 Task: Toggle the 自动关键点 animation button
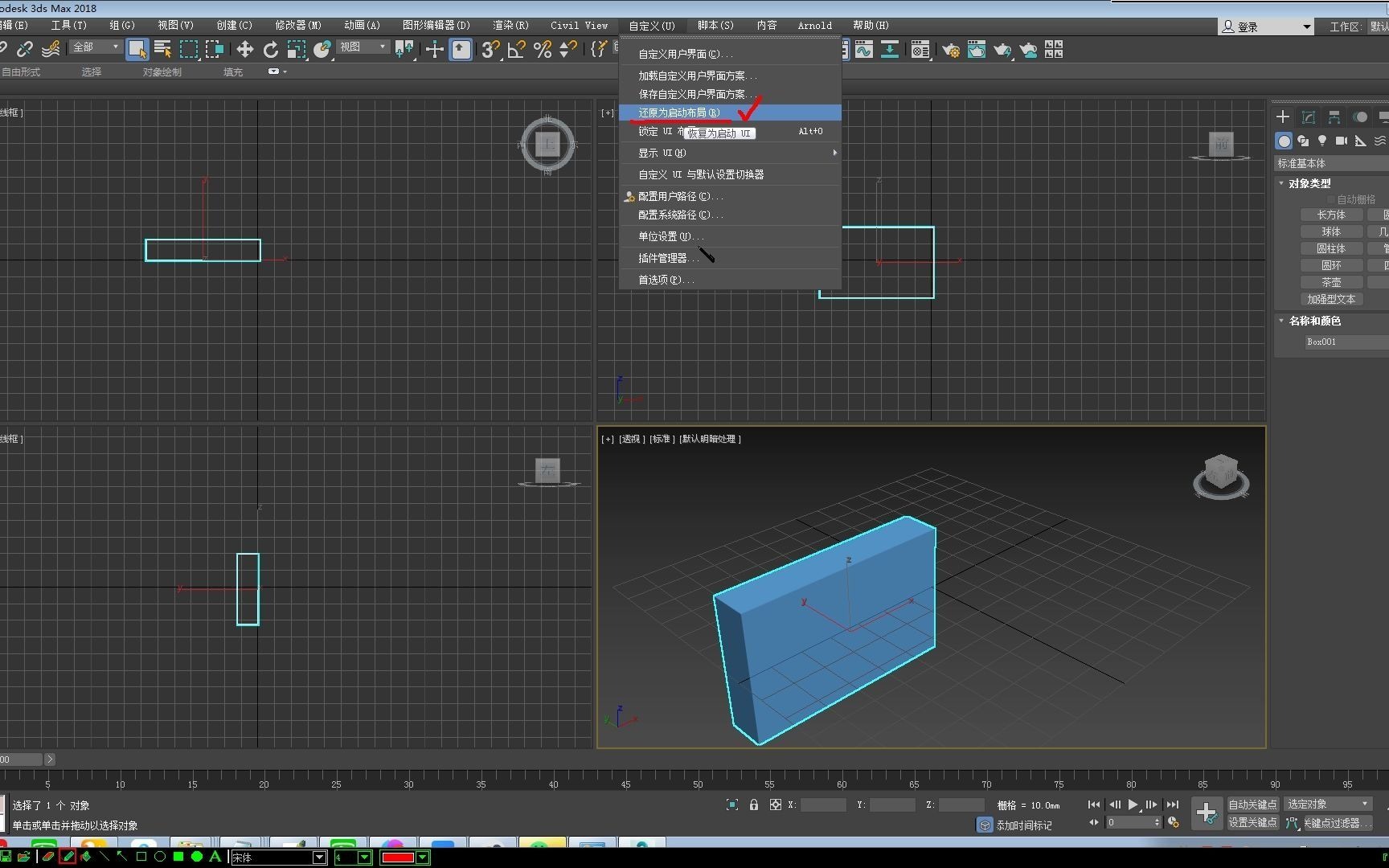tap(1251, 804)
